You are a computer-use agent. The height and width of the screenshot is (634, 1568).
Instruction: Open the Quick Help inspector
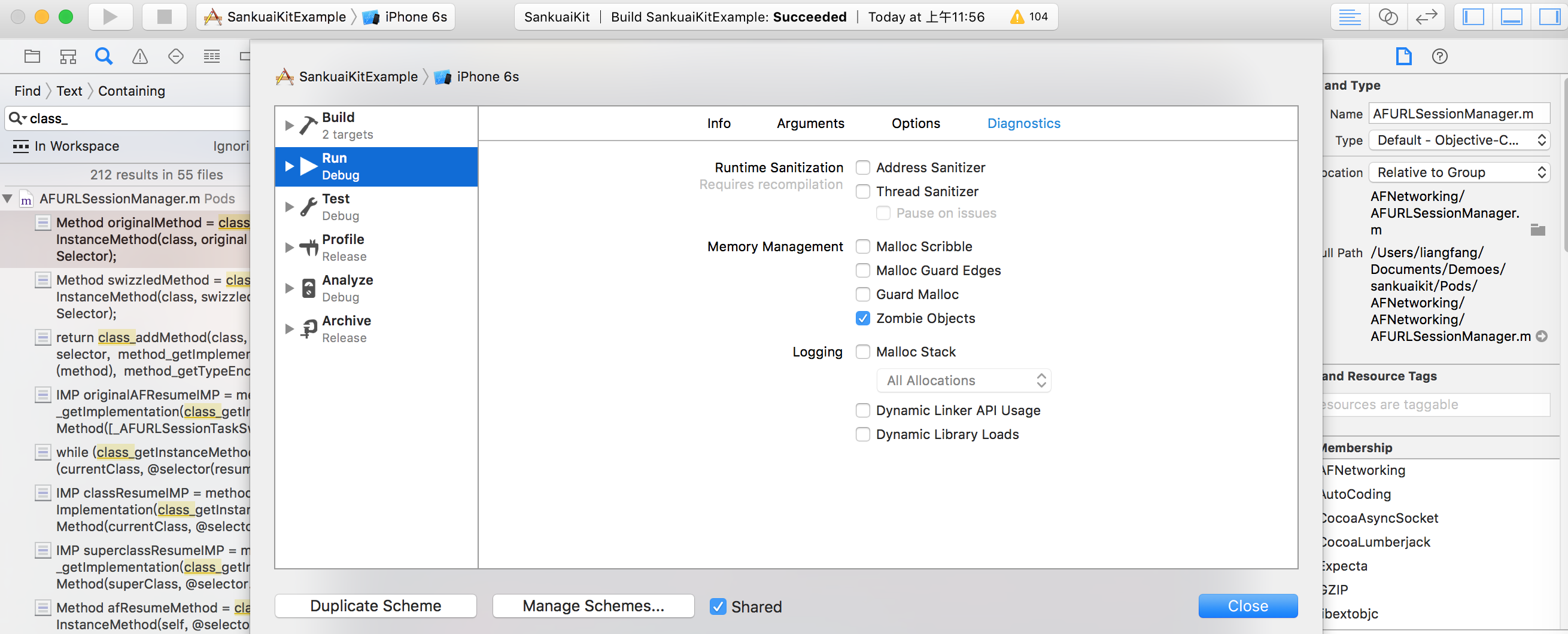click(1439, 57)
